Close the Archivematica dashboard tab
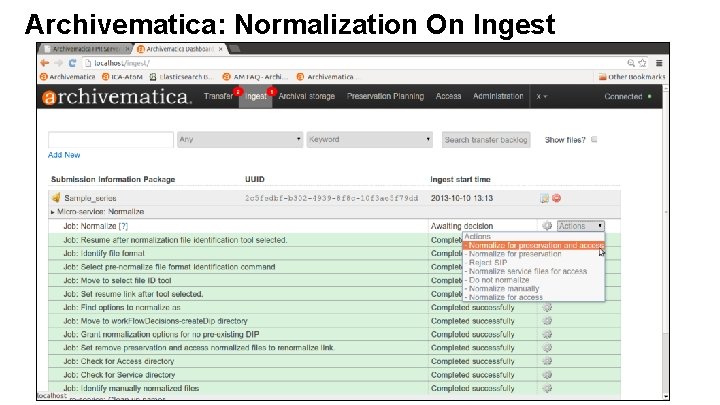This screenshot has height=405, width=720. (221, 49)
